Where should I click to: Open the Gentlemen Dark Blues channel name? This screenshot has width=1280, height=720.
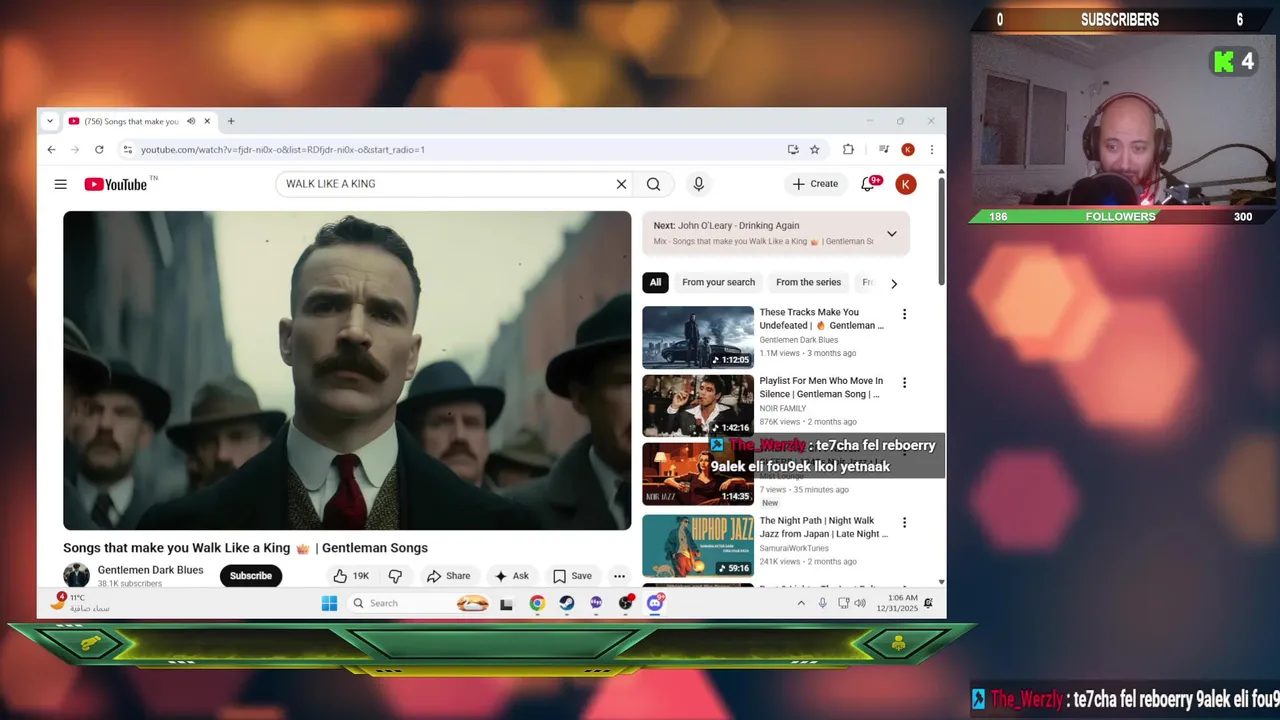pos(150,570)
